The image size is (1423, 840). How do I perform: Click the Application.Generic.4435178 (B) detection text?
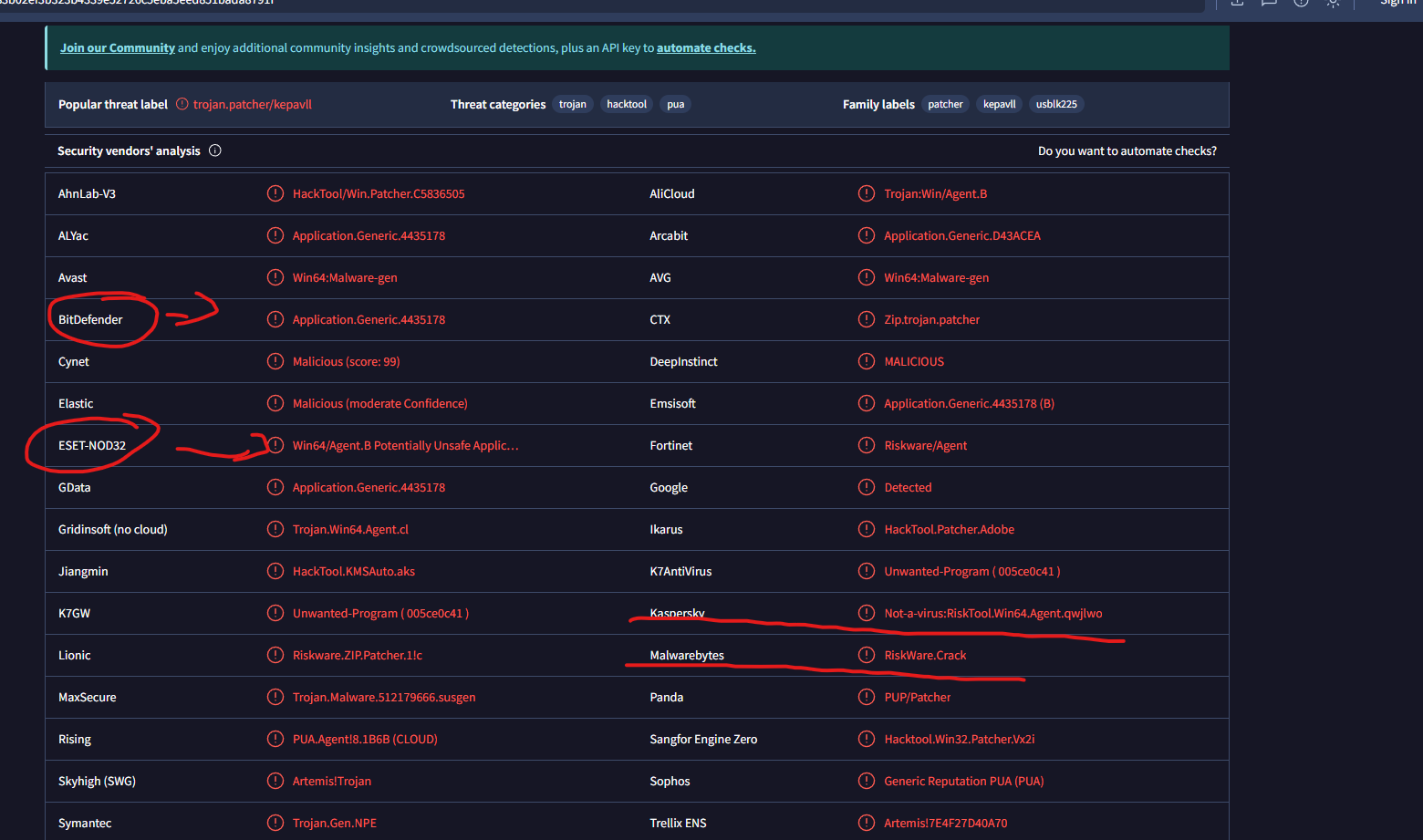tap(969, 403)
